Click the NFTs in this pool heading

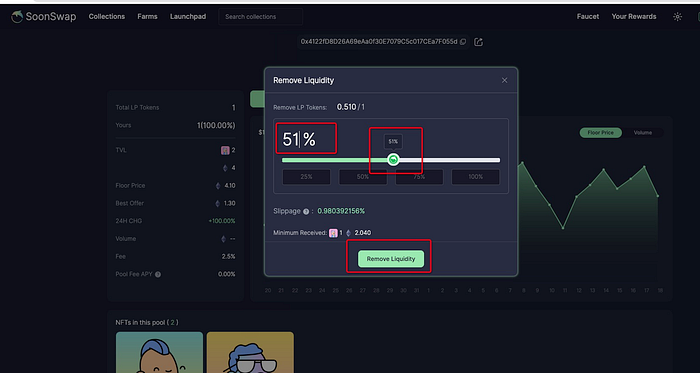(x=147, y=322)
